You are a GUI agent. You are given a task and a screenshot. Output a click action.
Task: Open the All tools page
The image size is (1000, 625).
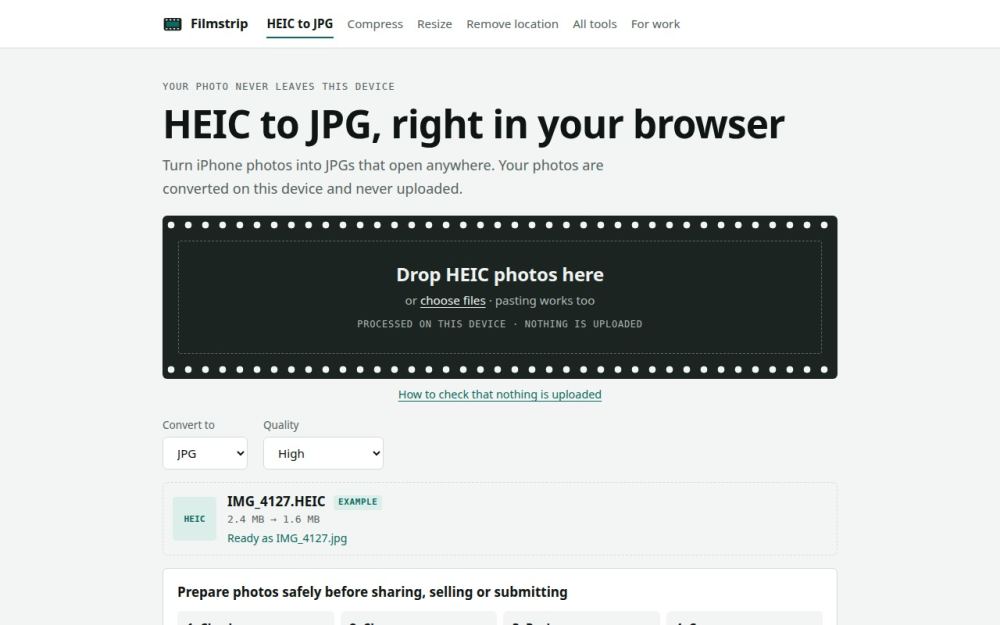(594, 24)
